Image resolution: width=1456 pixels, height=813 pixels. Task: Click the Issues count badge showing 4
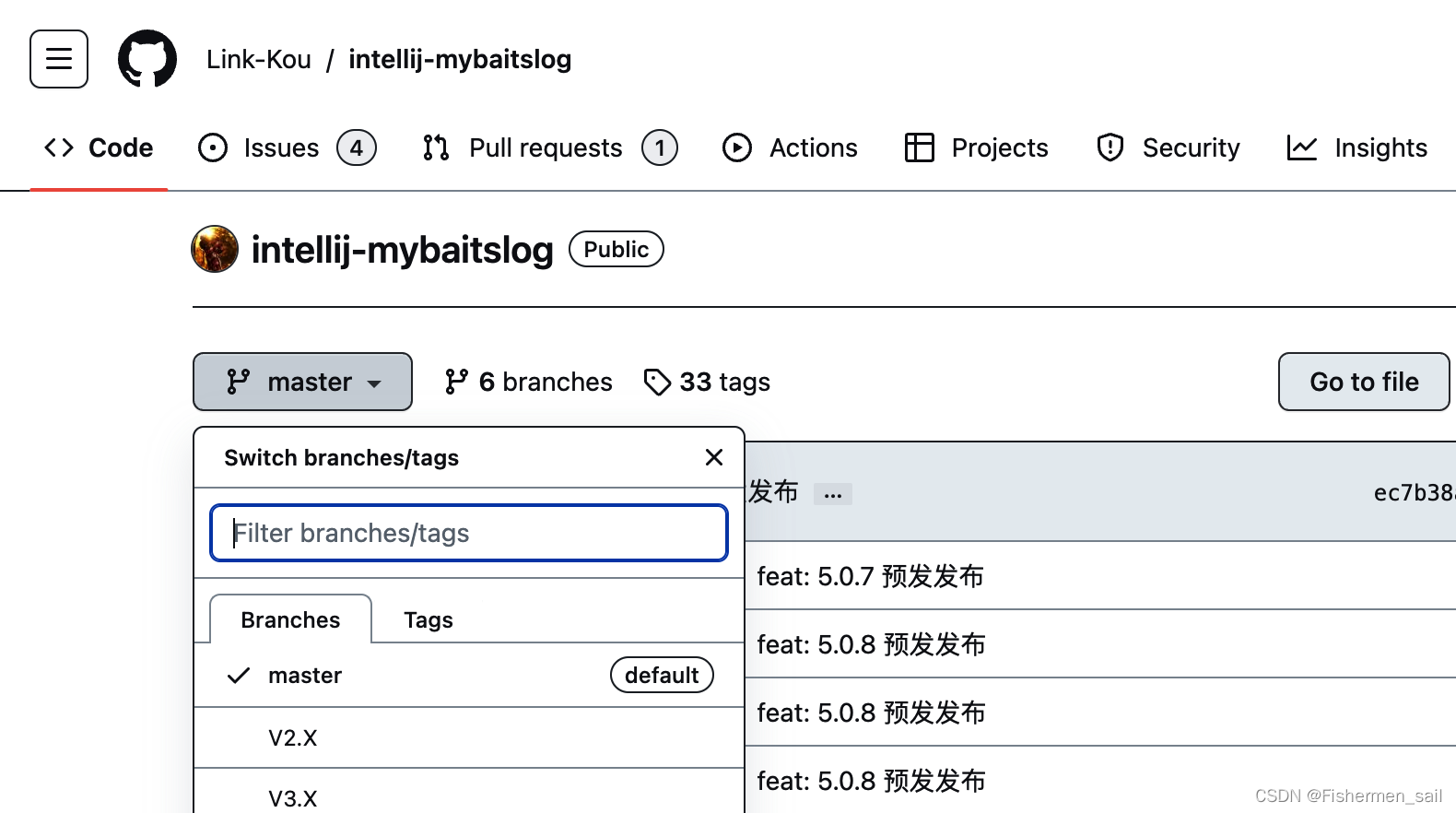[x=357, y=147]
